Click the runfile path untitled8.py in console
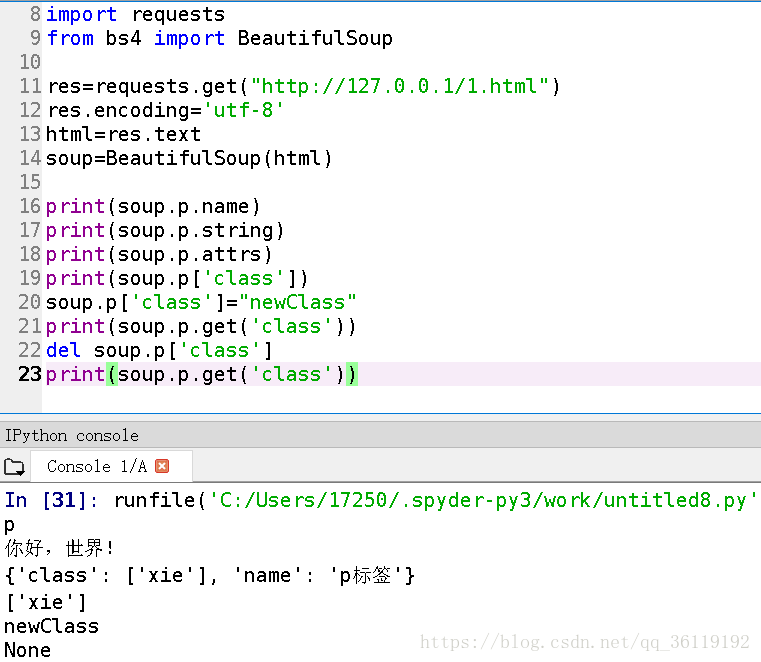Image resolution: width=761 pixels, height=662 pixels. [483, 500]
